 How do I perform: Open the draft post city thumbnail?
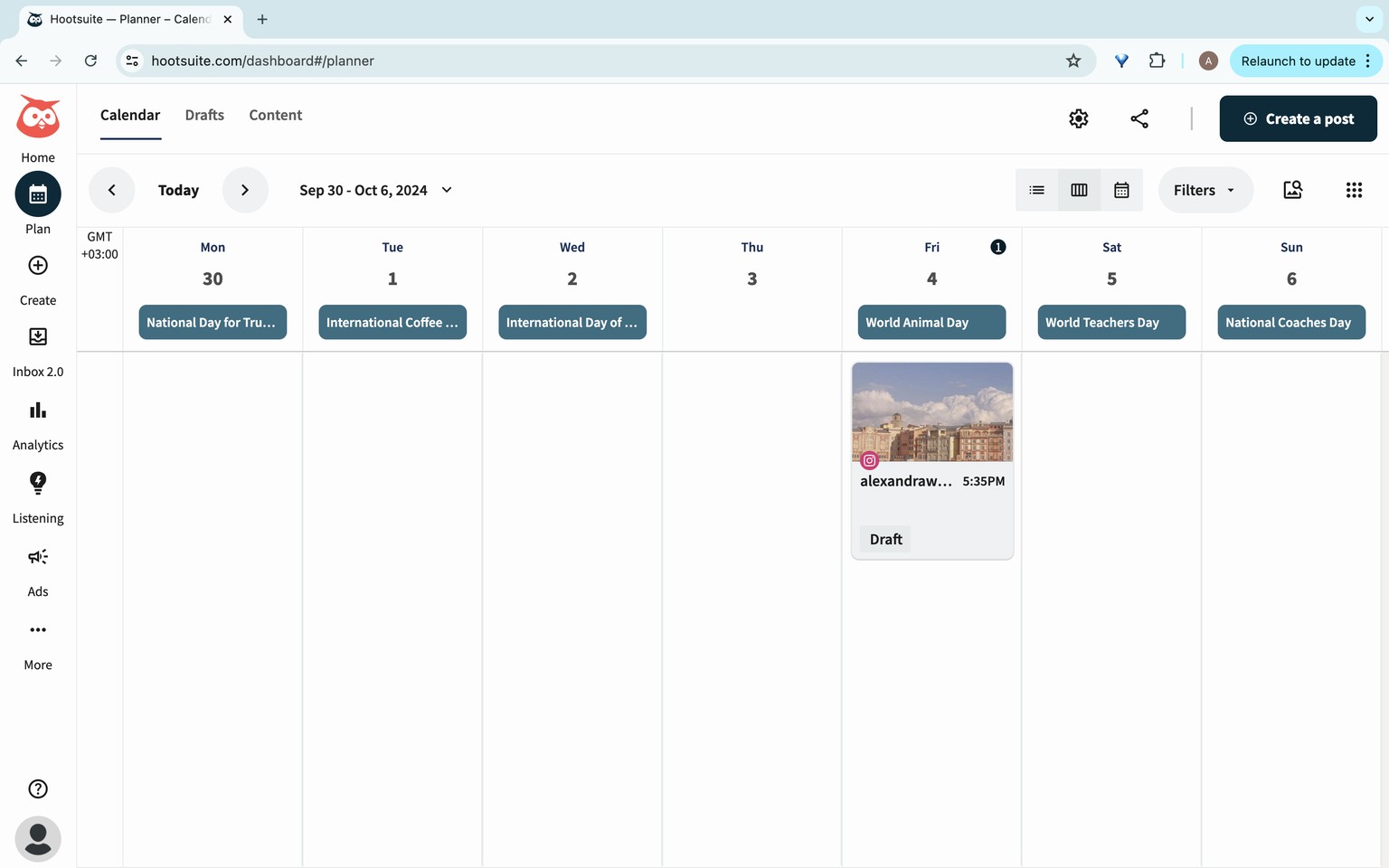tap(932, 411)
